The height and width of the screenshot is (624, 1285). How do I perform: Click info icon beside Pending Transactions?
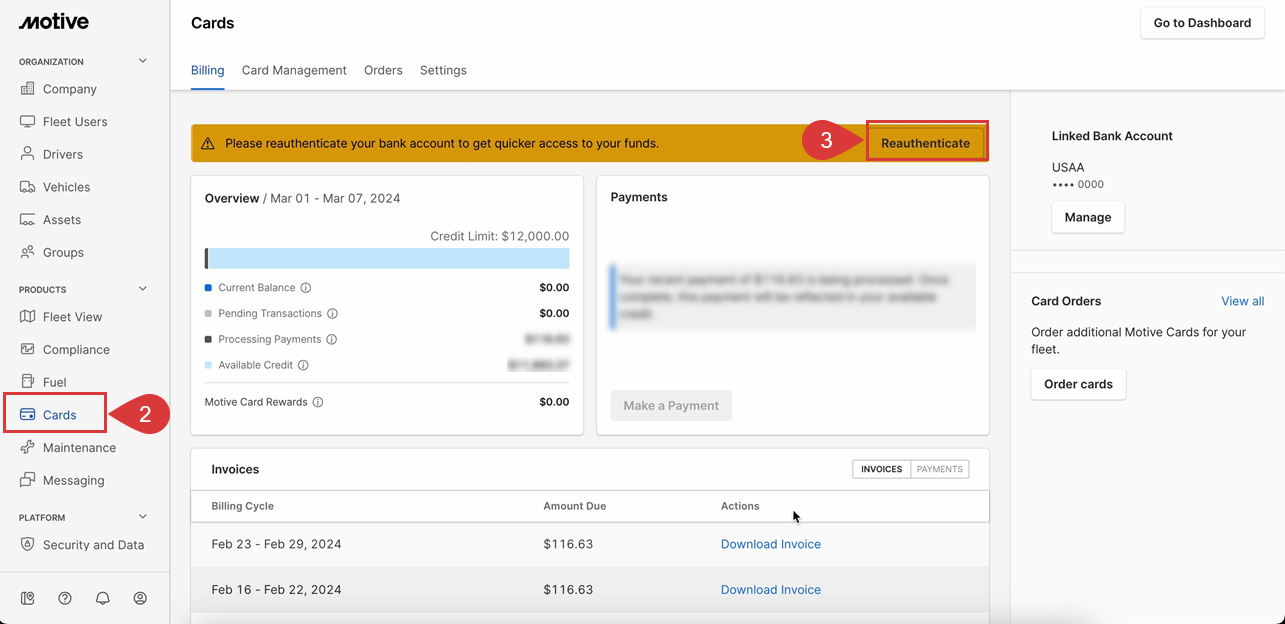(x=333, y=314)
